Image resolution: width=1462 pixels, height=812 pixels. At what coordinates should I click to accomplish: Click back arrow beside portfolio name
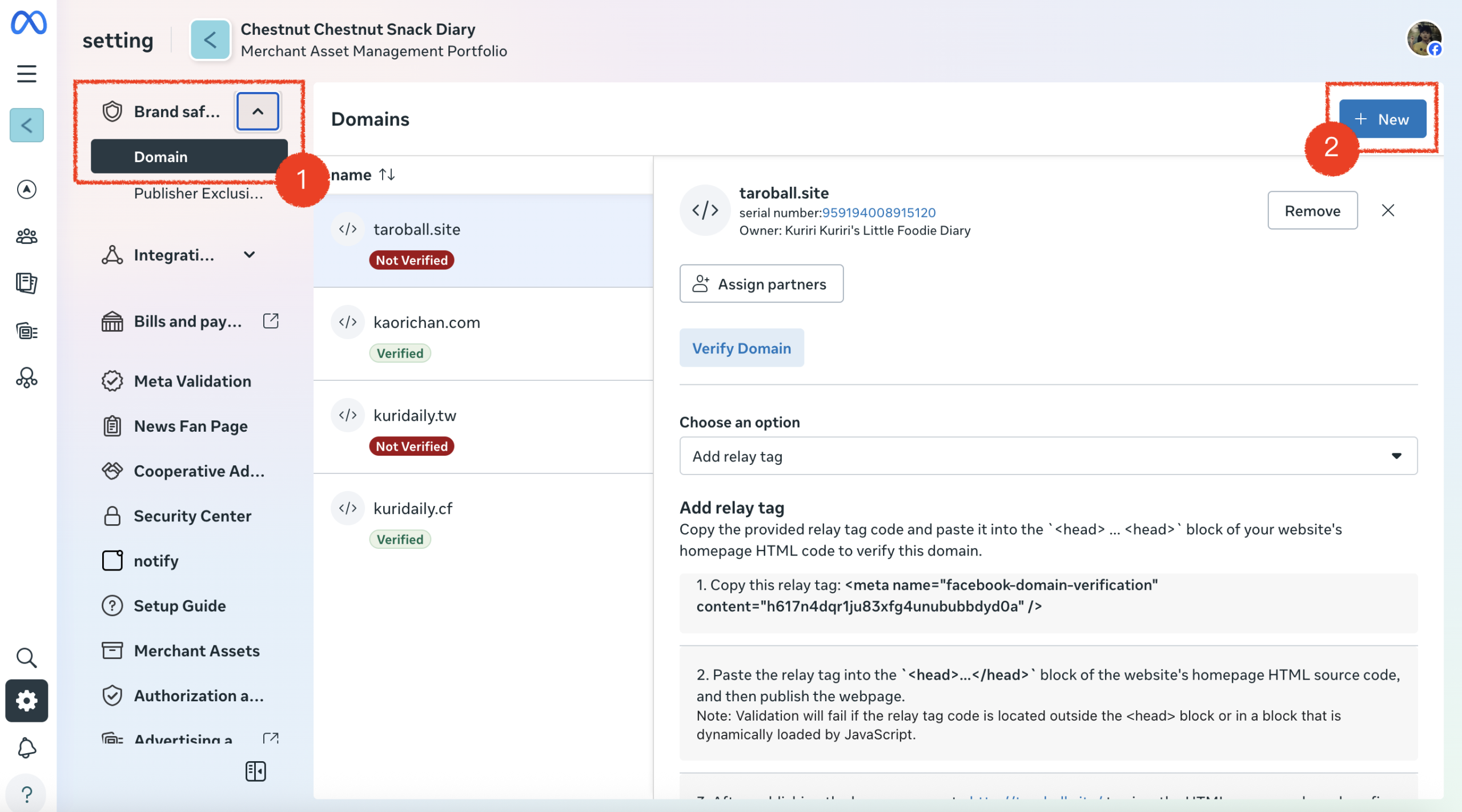(210, 39)
